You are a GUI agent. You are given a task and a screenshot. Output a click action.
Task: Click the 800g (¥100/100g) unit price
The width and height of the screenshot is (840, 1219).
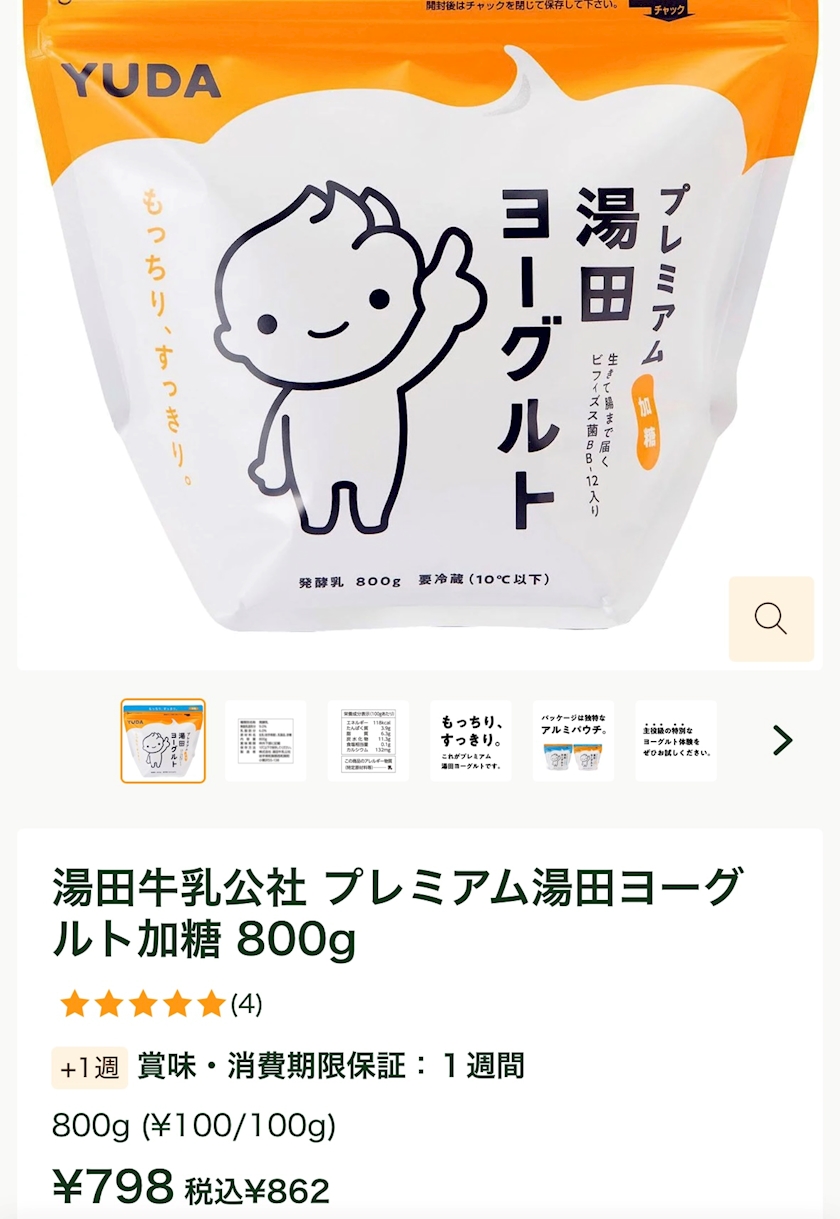[194, 1126]
